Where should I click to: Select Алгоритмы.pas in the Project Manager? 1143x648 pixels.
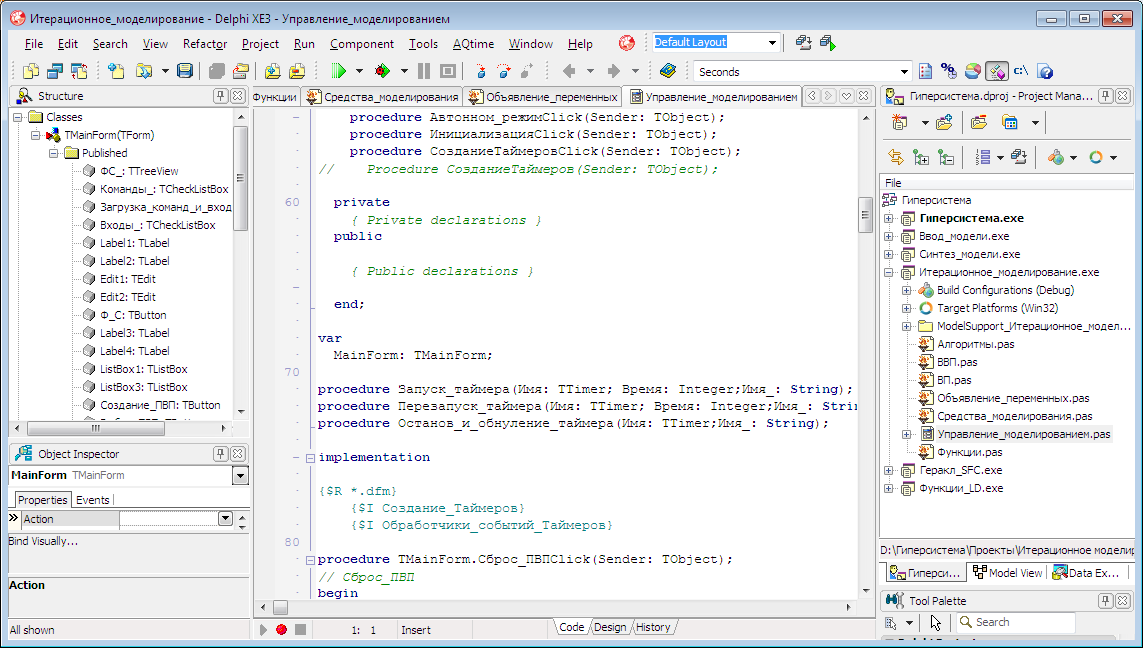coord(975,344)
